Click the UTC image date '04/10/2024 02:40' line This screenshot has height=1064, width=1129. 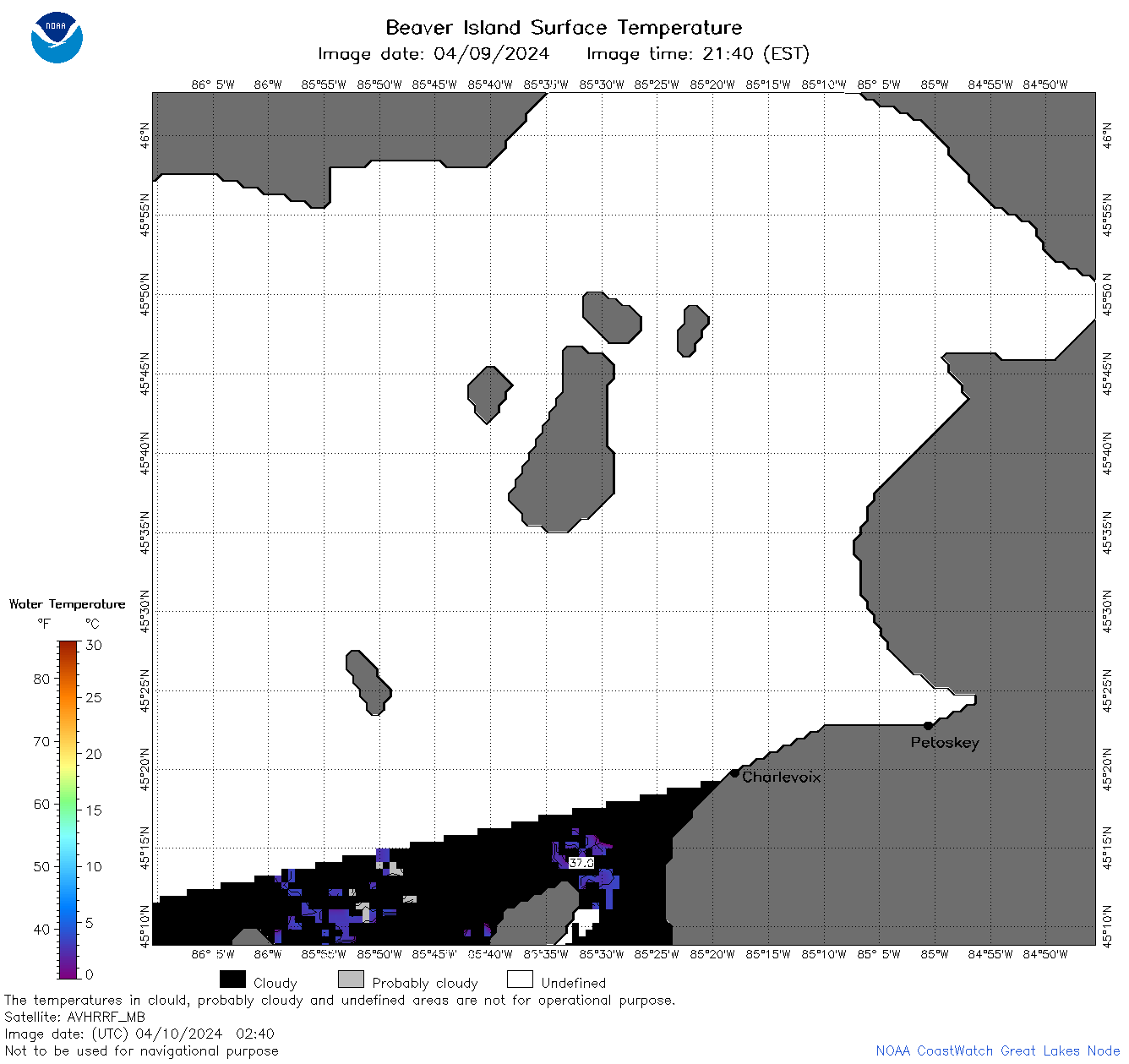[x=139, y=1034]
